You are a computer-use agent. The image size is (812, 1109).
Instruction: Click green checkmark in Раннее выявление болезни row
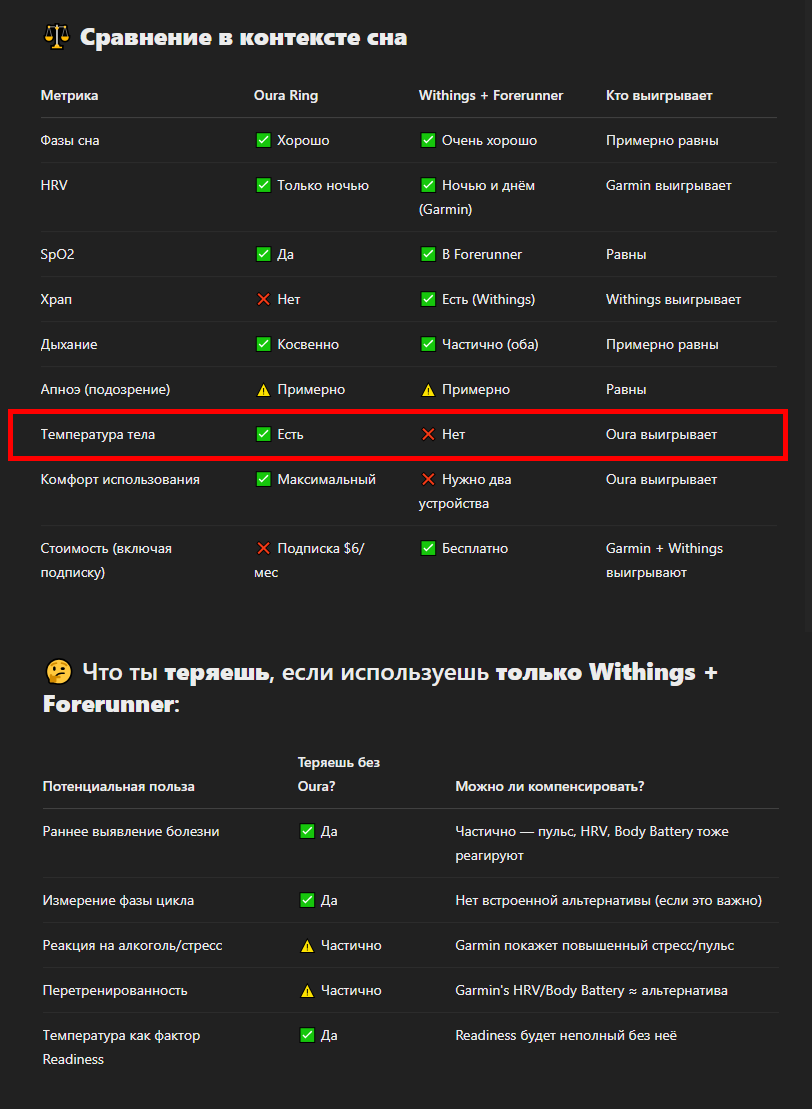[307, 831]
